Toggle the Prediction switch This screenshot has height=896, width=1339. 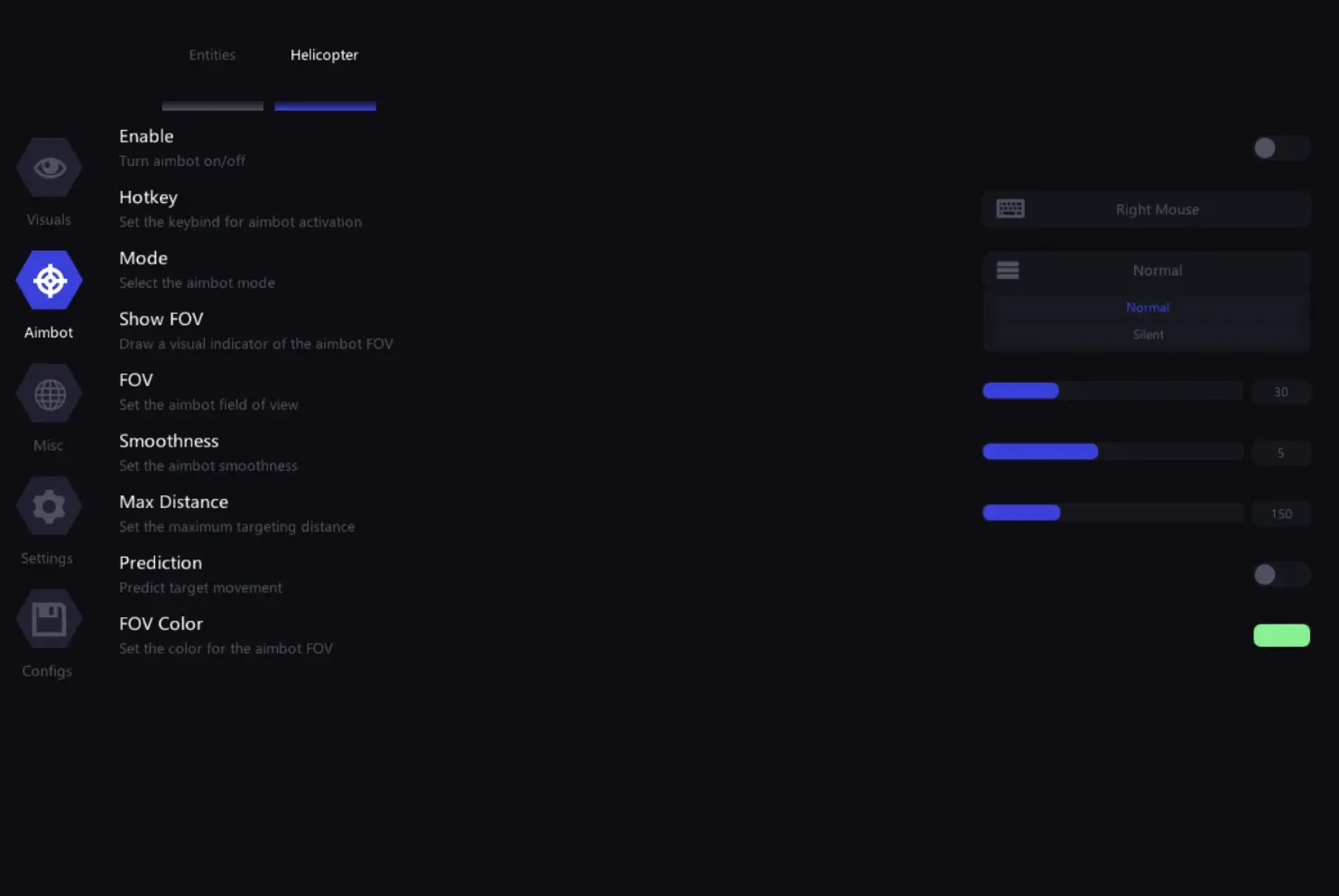(x=1281, y=575)
